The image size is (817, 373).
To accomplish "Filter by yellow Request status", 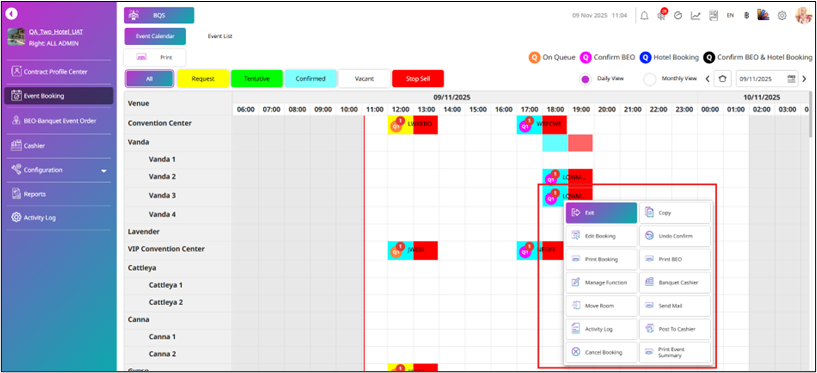I will point(203,79).
